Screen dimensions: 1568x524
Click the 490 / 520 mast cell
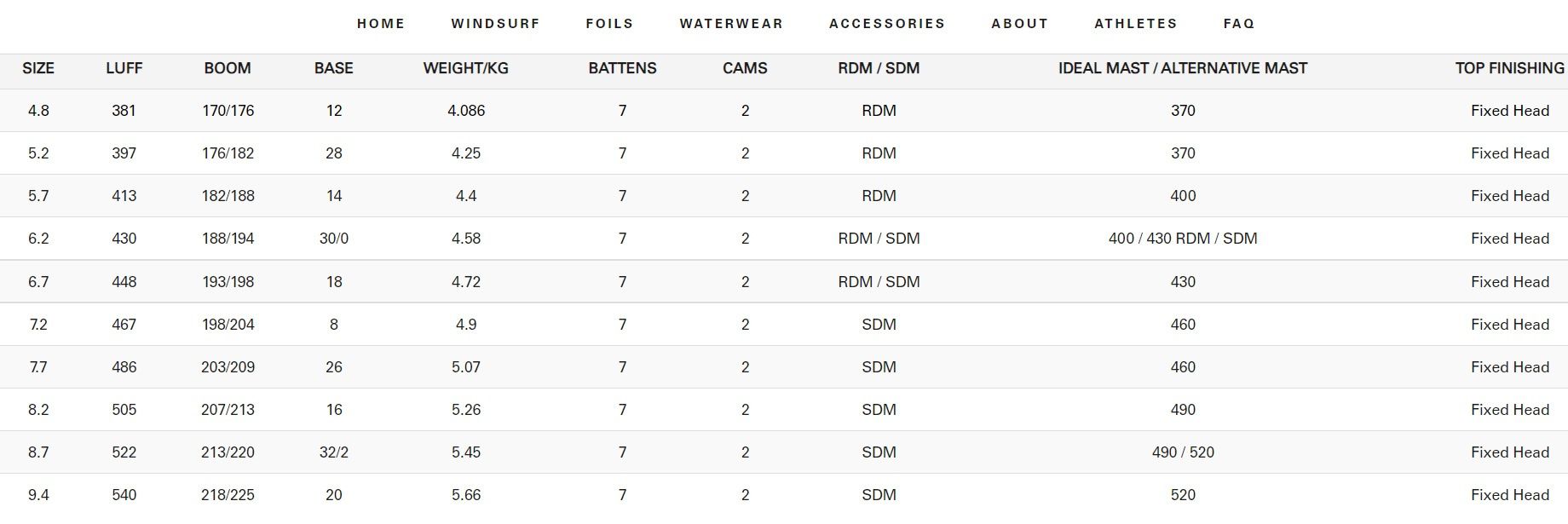[x=1183, y=452]
